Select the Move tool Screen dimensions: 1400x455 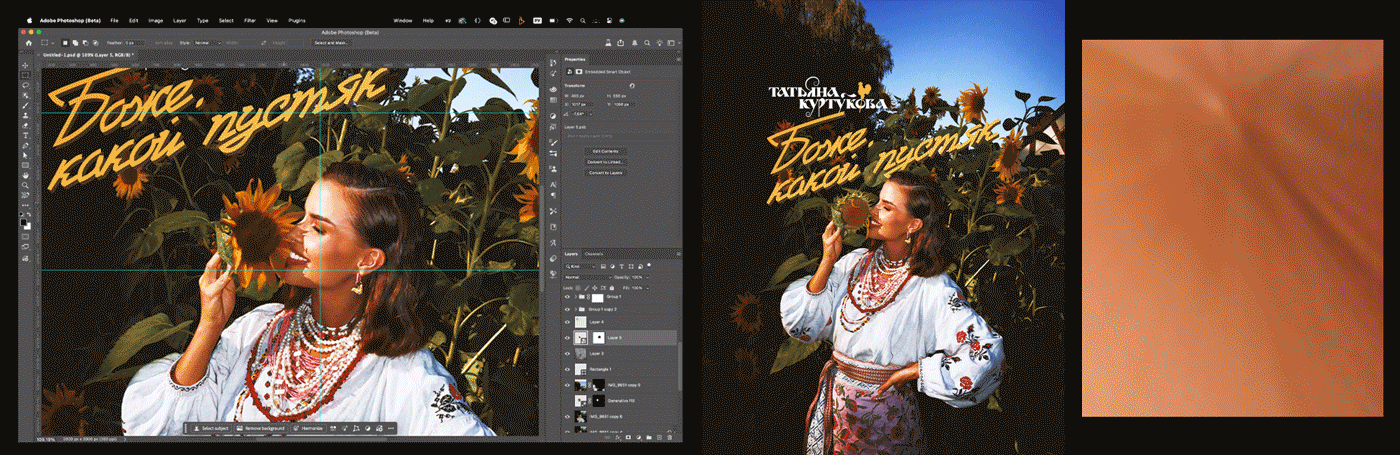25,64
